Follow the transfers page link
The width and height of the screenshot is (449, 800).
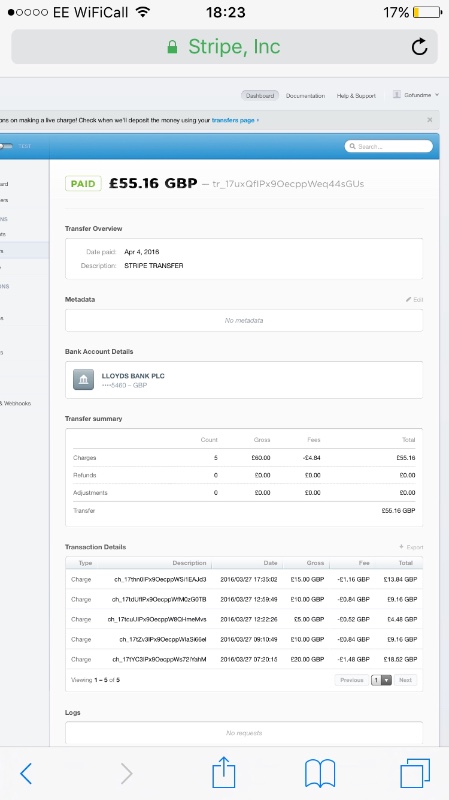(234, 120)
